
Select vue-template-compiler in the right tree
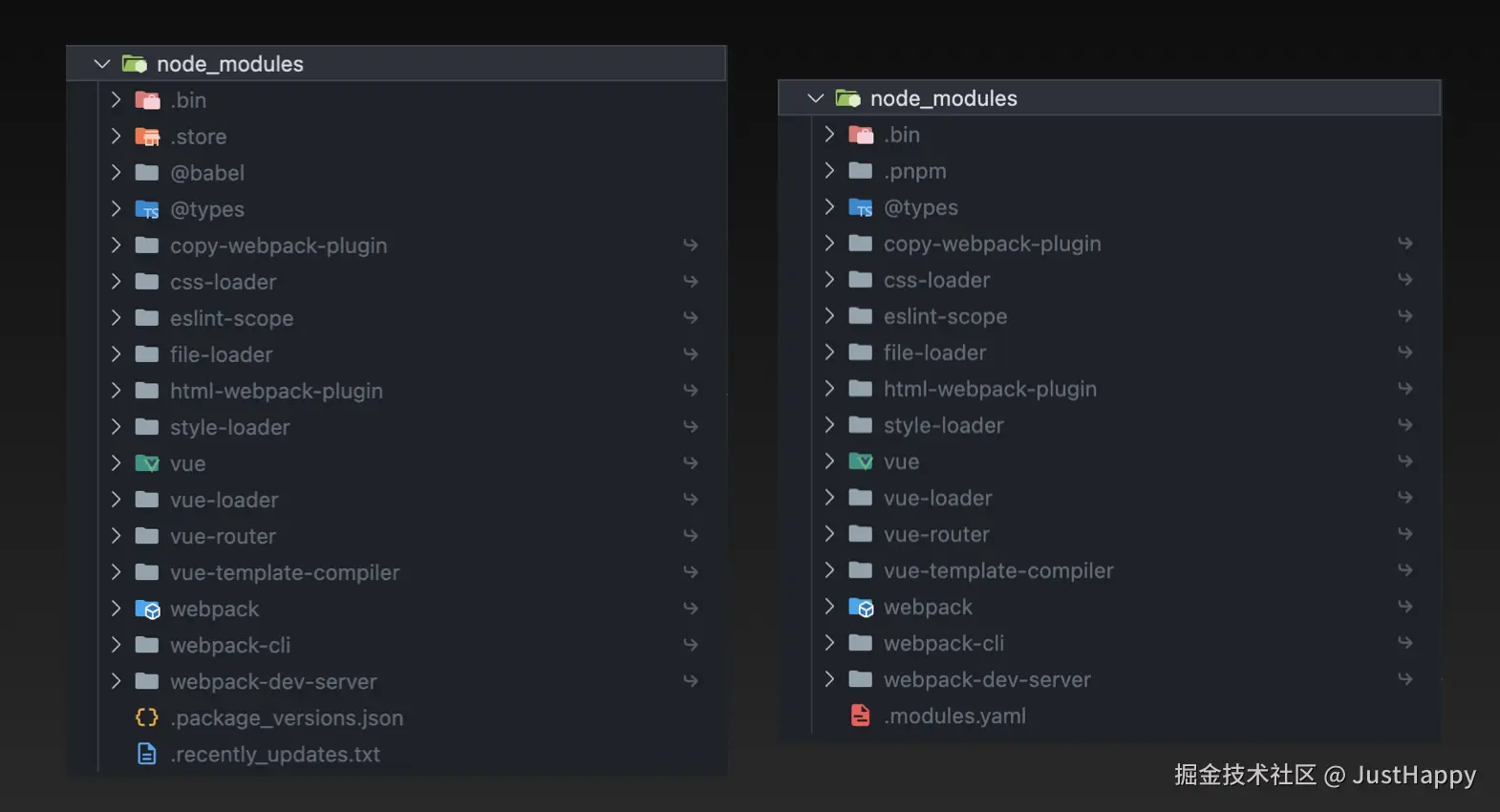[998, 570]
